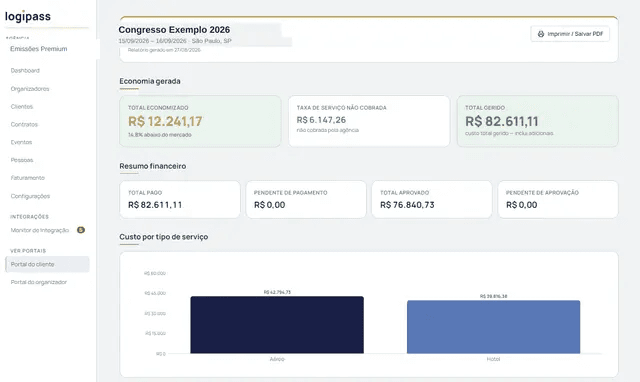This screenshot has height=382, width=640.
Task: Click the Pendente de Aprovação card
Action: (x=558, y=200)
